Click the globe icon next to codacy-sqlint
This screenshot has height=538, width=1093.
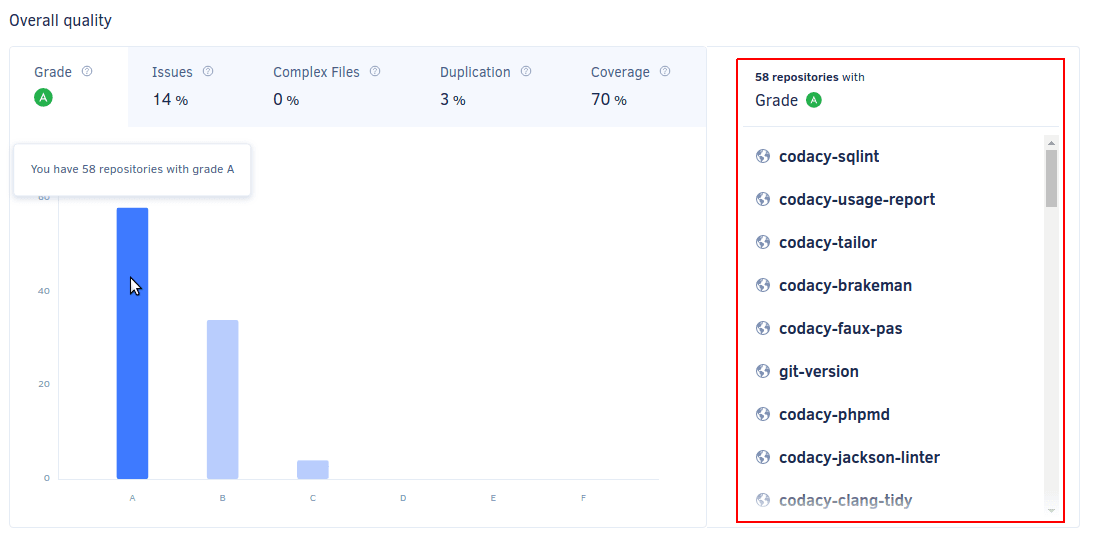(x=764, y=157)
